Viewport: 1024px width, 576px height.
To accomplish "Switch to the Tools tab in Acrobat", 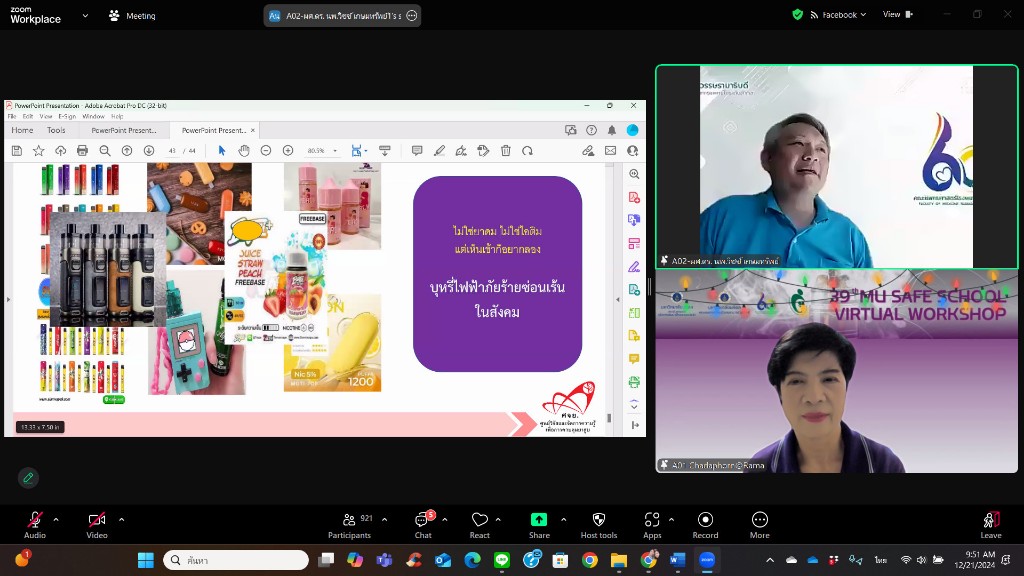I will (56, 131).
